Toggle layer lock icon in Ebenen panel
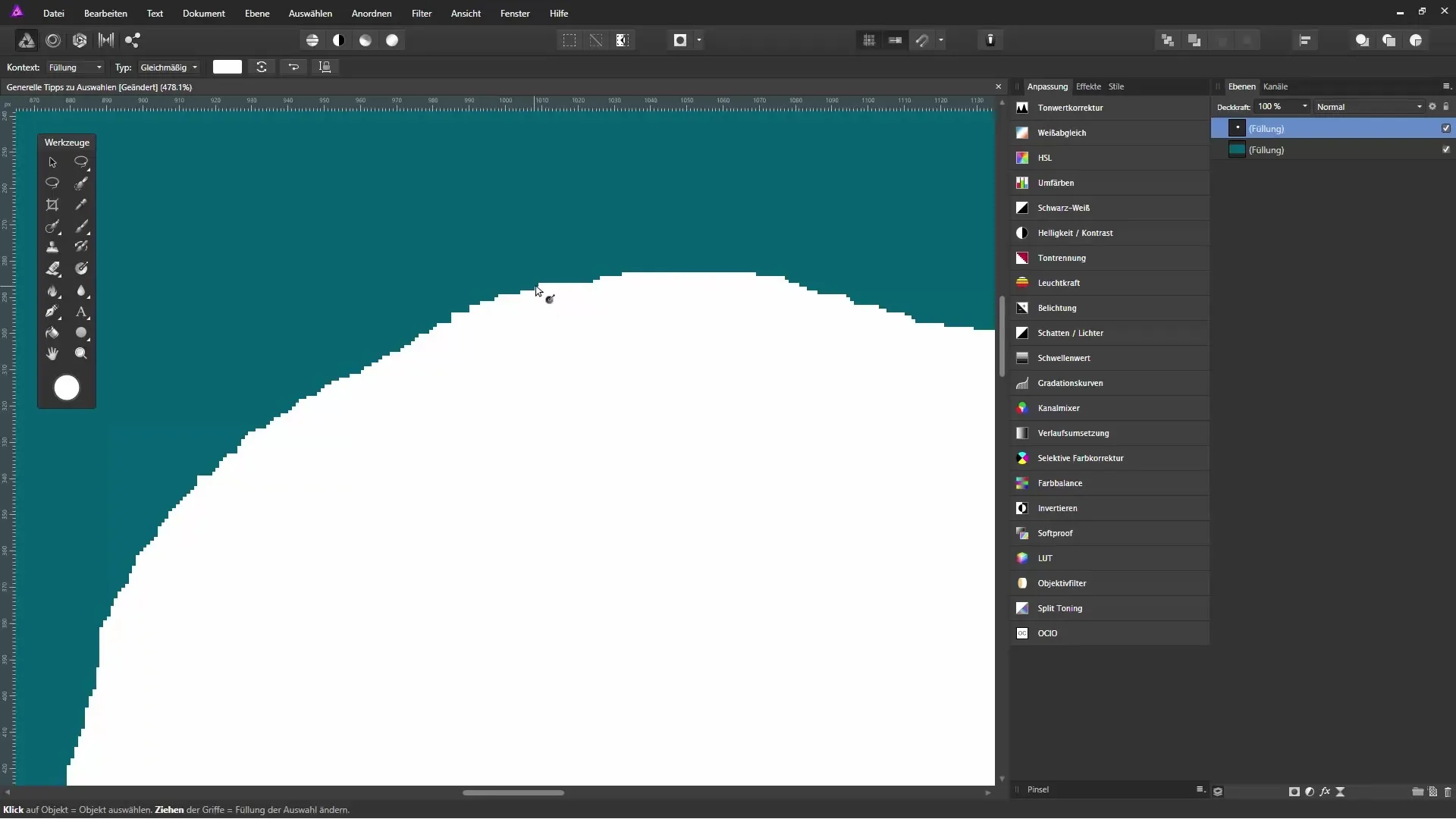Viewport: 1456px width, 819px height. pos(1446,106)
